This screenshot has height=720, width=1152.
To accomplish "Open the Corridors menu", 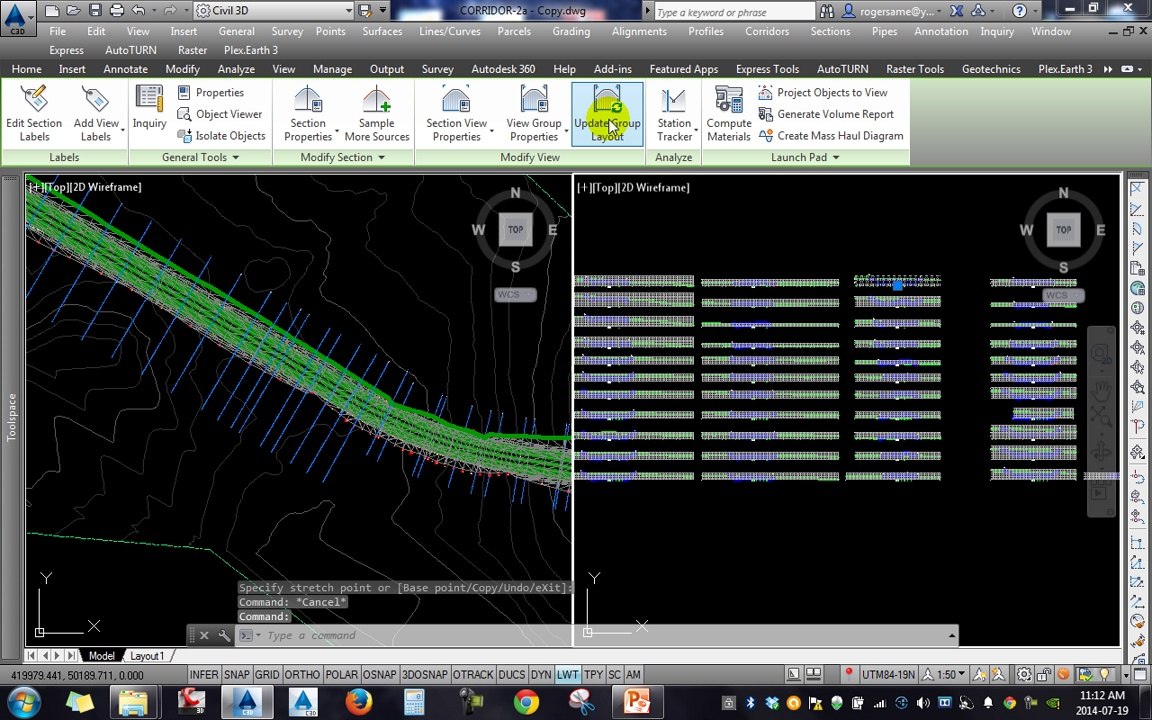I will 767,32.
